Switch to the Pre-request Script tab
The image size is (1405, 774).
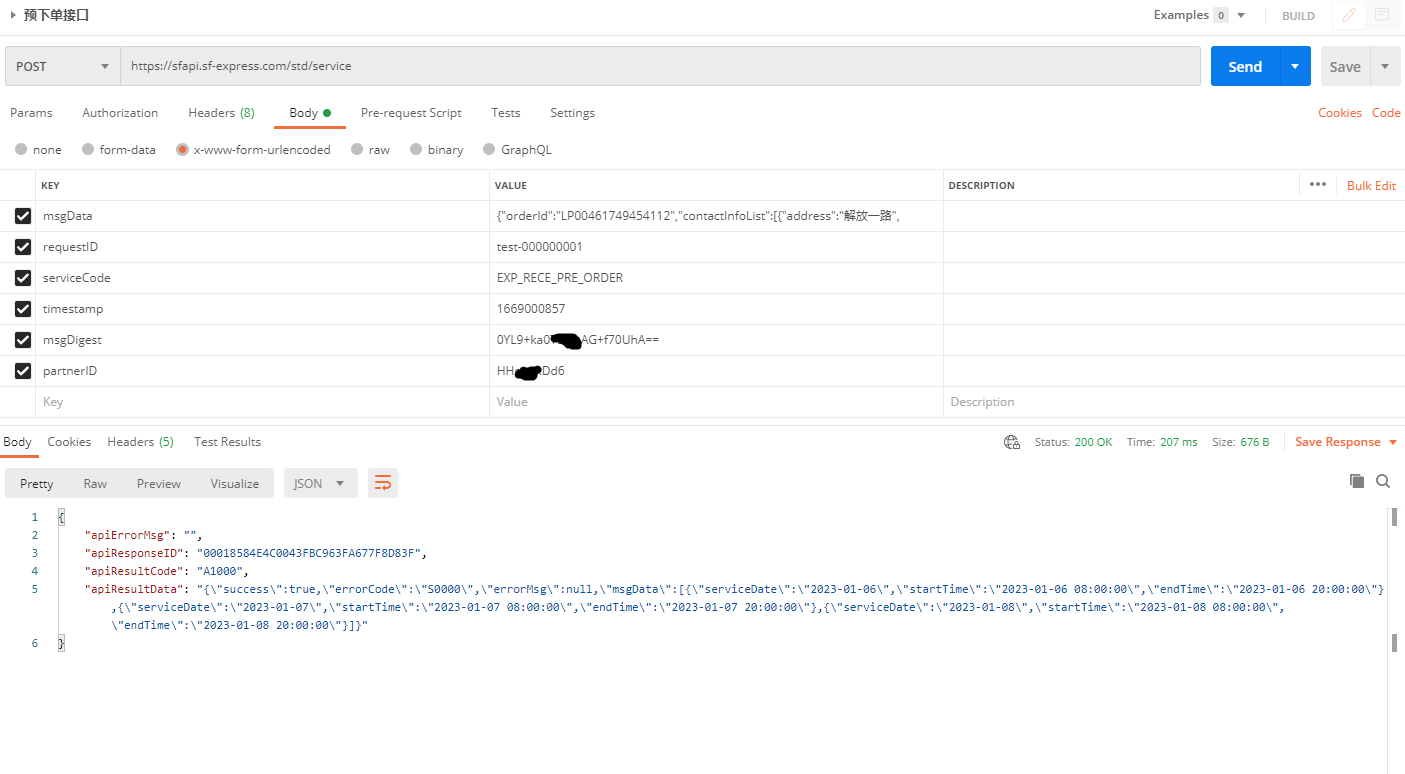(411, 113)
